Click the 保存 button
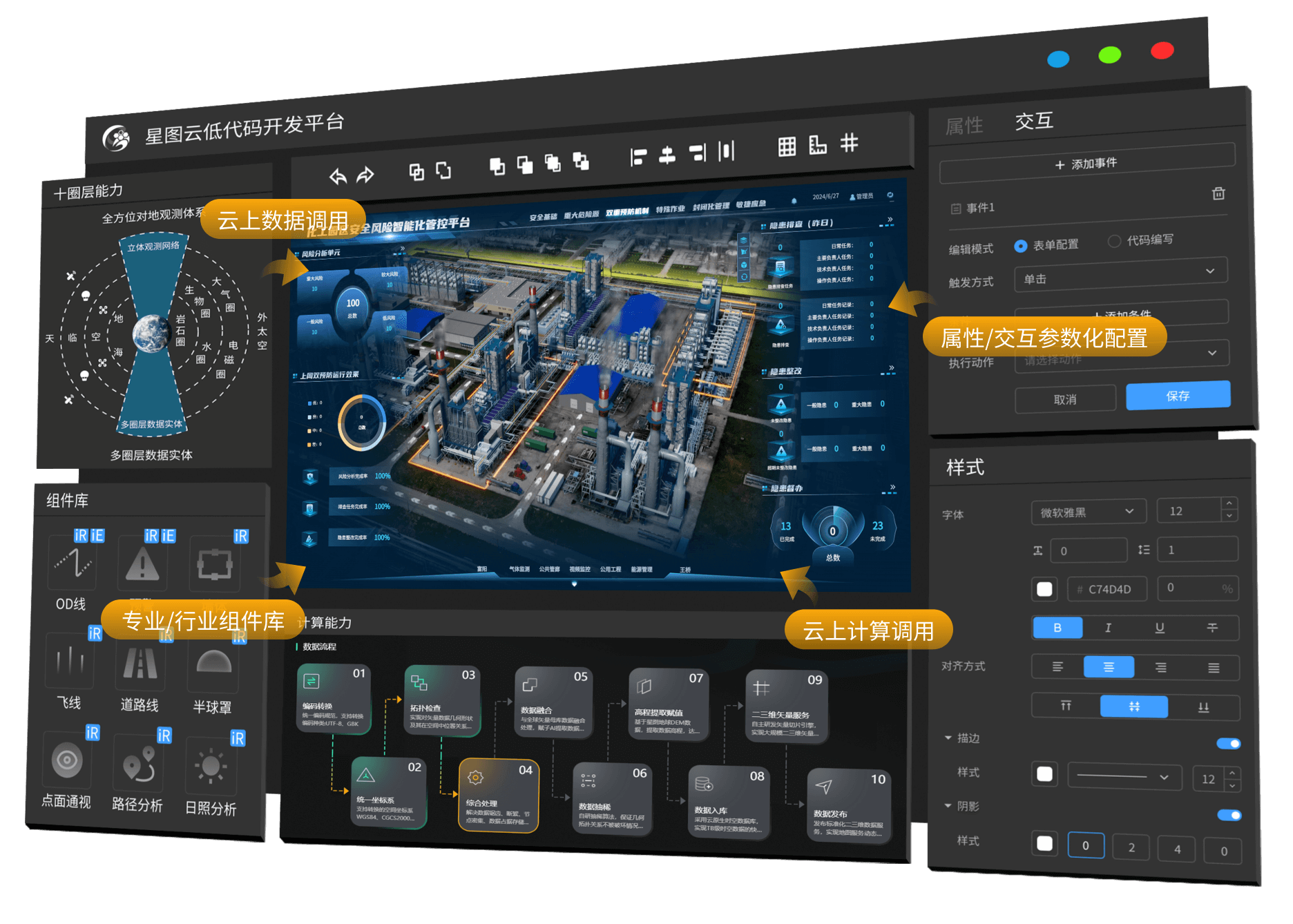The height and width of the screenshot is (924, 1293). (x=1178, y=395)
